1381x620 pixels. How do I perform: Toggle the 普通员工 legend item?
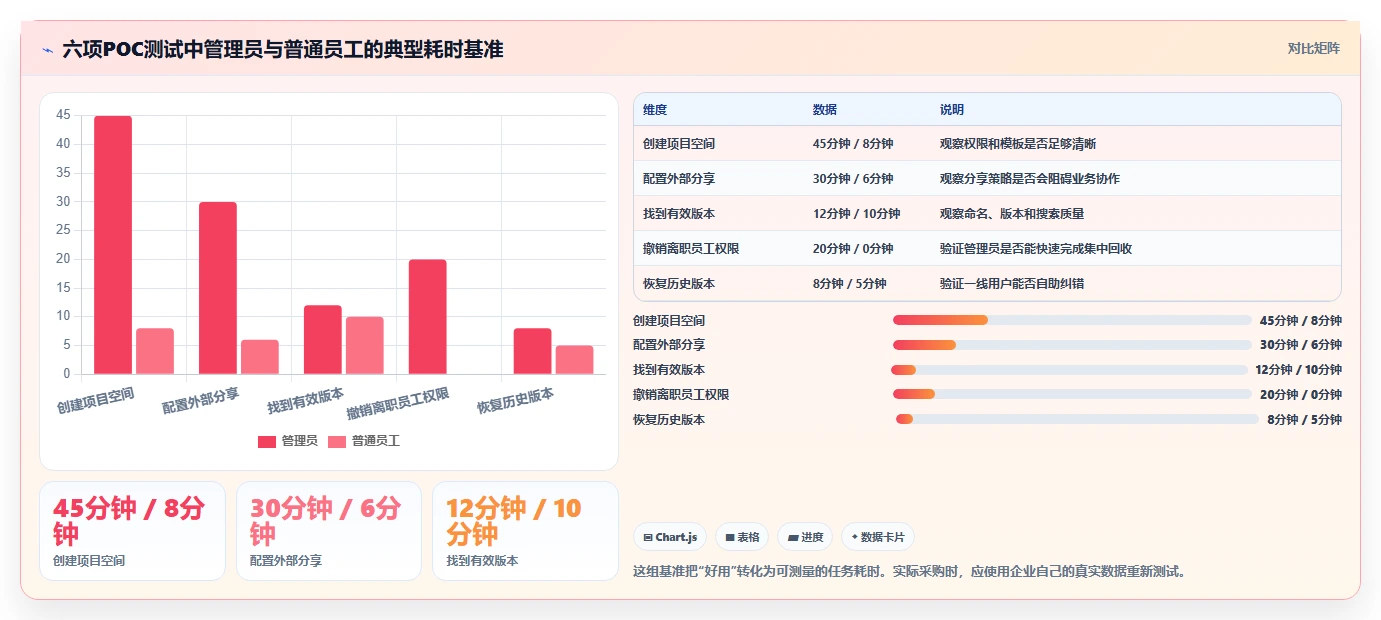pyautogui.click(x=364, y=441)
